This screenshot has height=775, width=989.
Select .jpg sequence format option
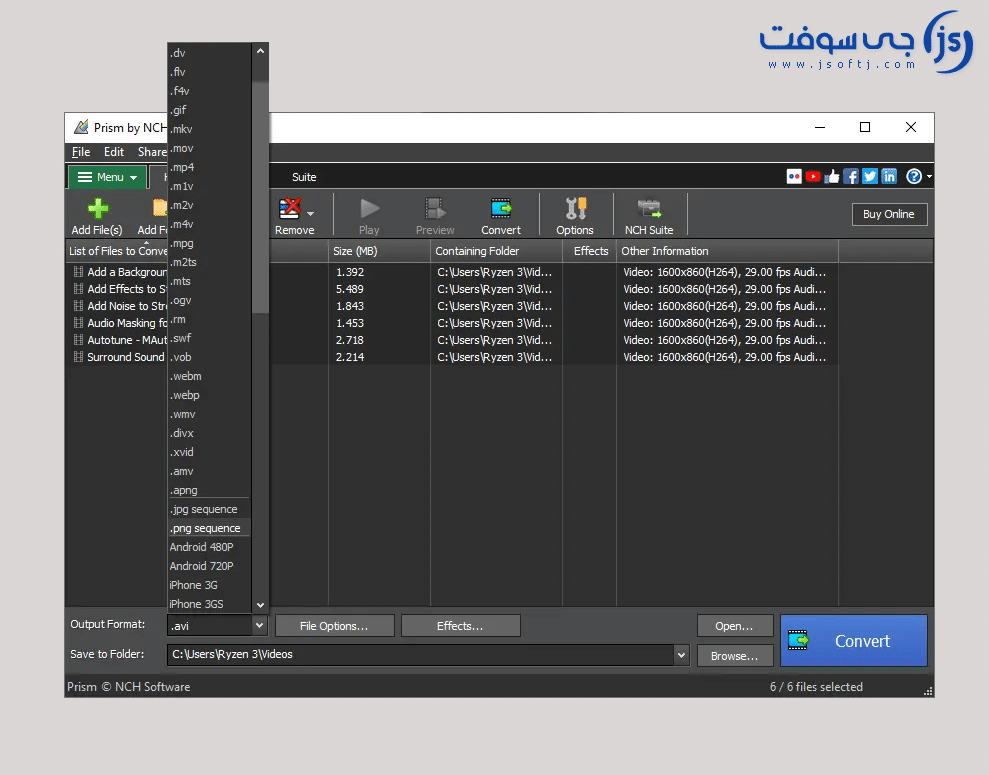point(209,509)
